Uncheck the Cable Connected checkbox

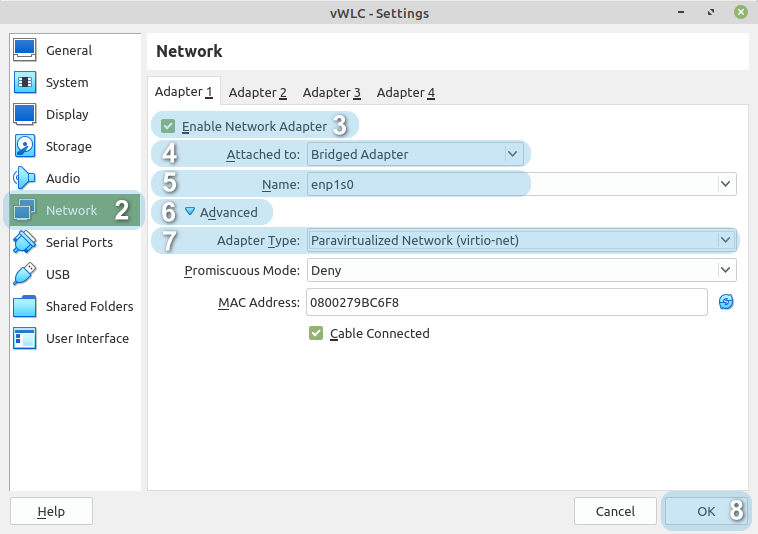point(316,333)
